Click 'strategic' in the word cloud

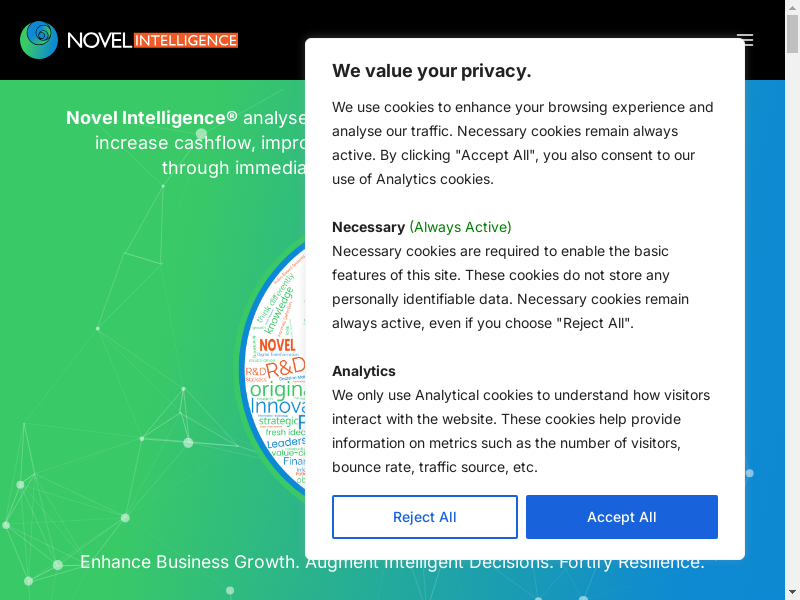[x=278, y=421]
